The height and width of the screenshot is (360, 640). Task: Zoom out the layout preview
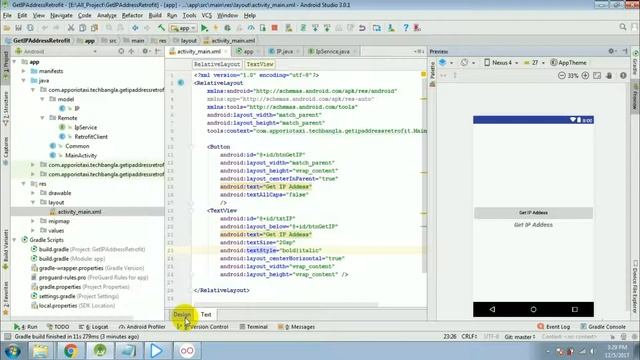tap(562, 76)
